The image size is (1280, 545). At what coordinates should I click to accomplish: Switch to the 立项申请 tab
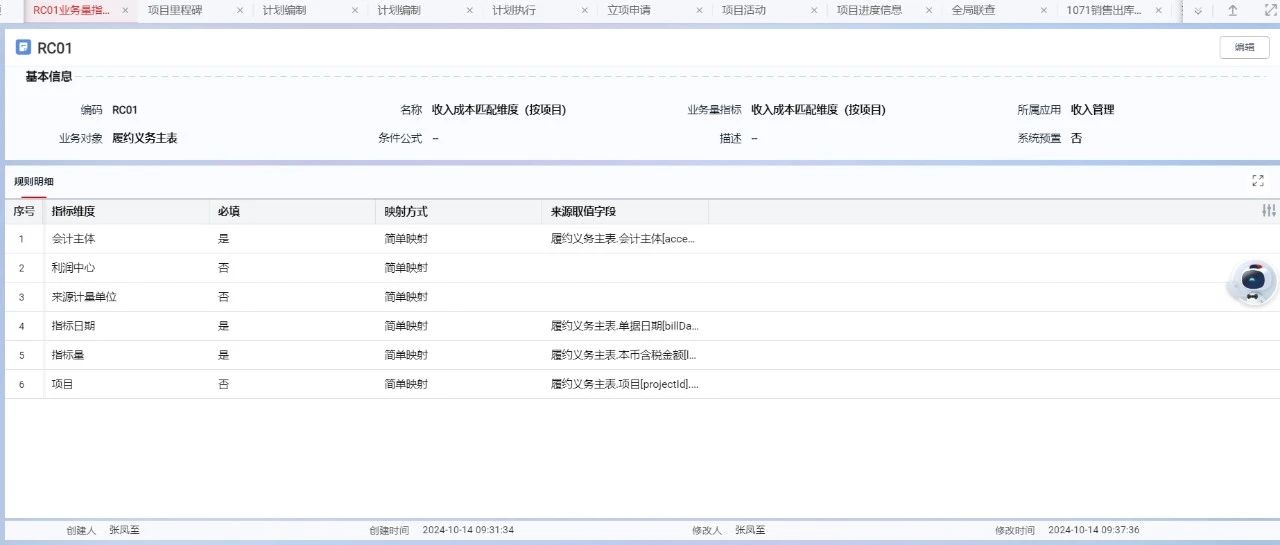(x=629, y=11)
